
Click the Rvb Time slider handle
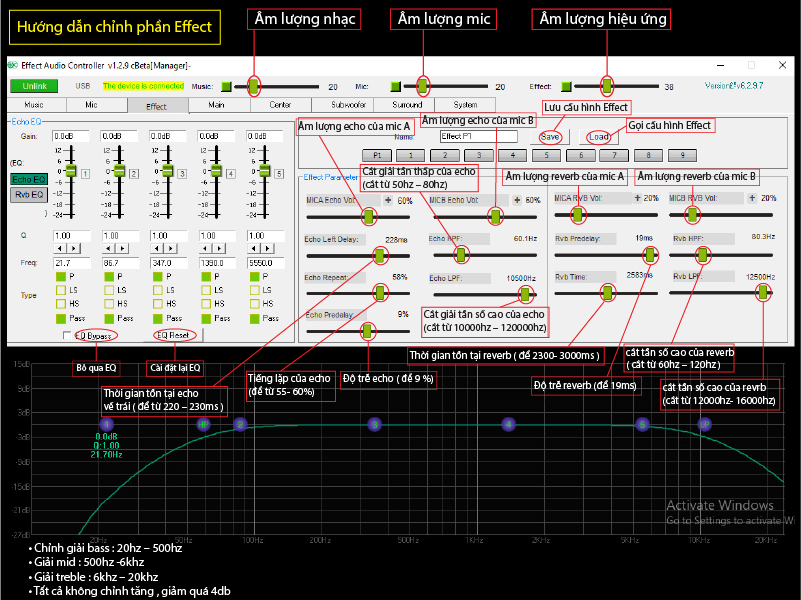(607, 293)
